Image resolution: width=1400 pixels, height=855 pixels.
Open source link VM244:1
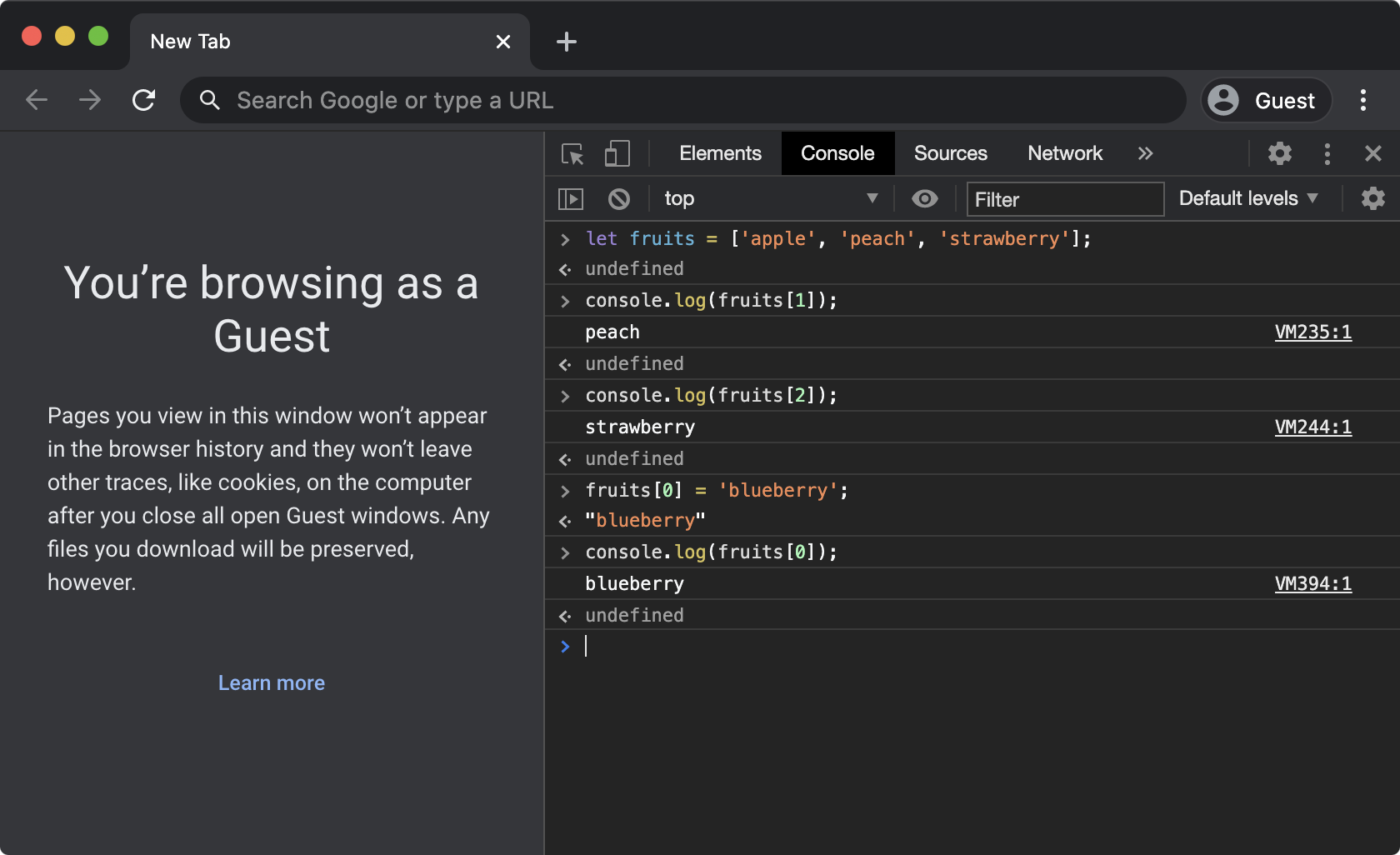(x=1313, y=427)
